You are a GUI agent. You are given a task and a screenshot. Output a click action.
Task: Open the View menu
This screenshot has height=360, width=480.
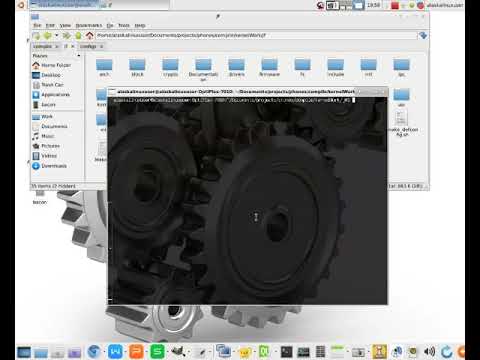(x=65, y=25)
